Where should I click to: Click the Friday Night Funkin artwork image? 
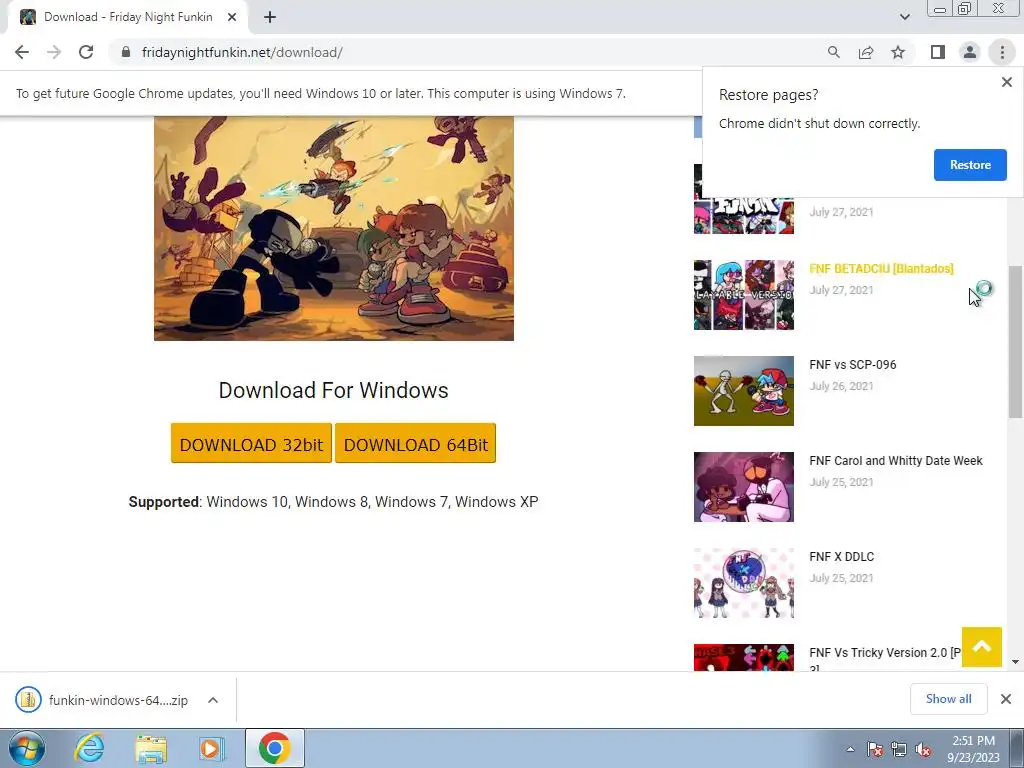click(334, 228)
